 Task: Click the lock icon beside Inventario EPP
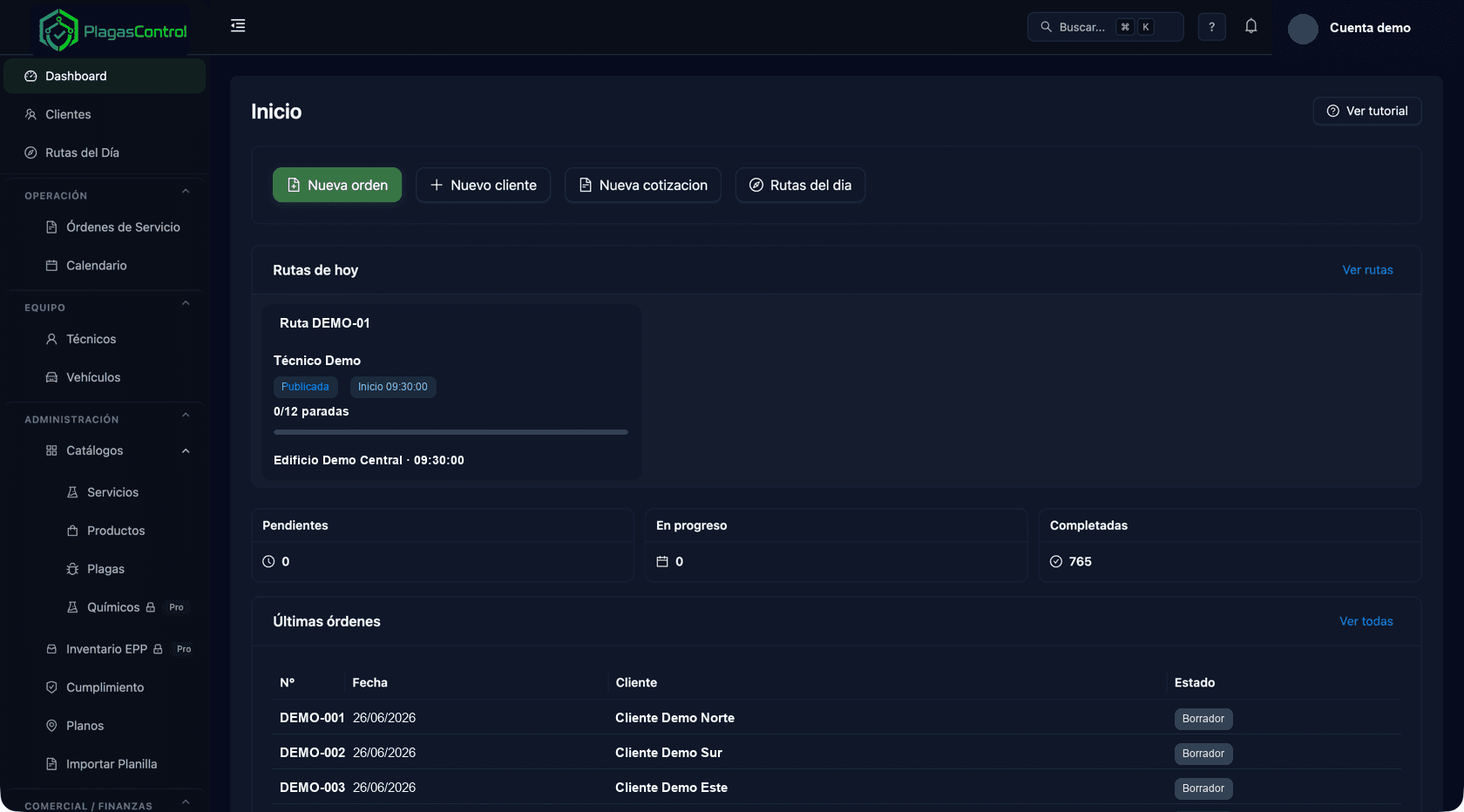158,649
